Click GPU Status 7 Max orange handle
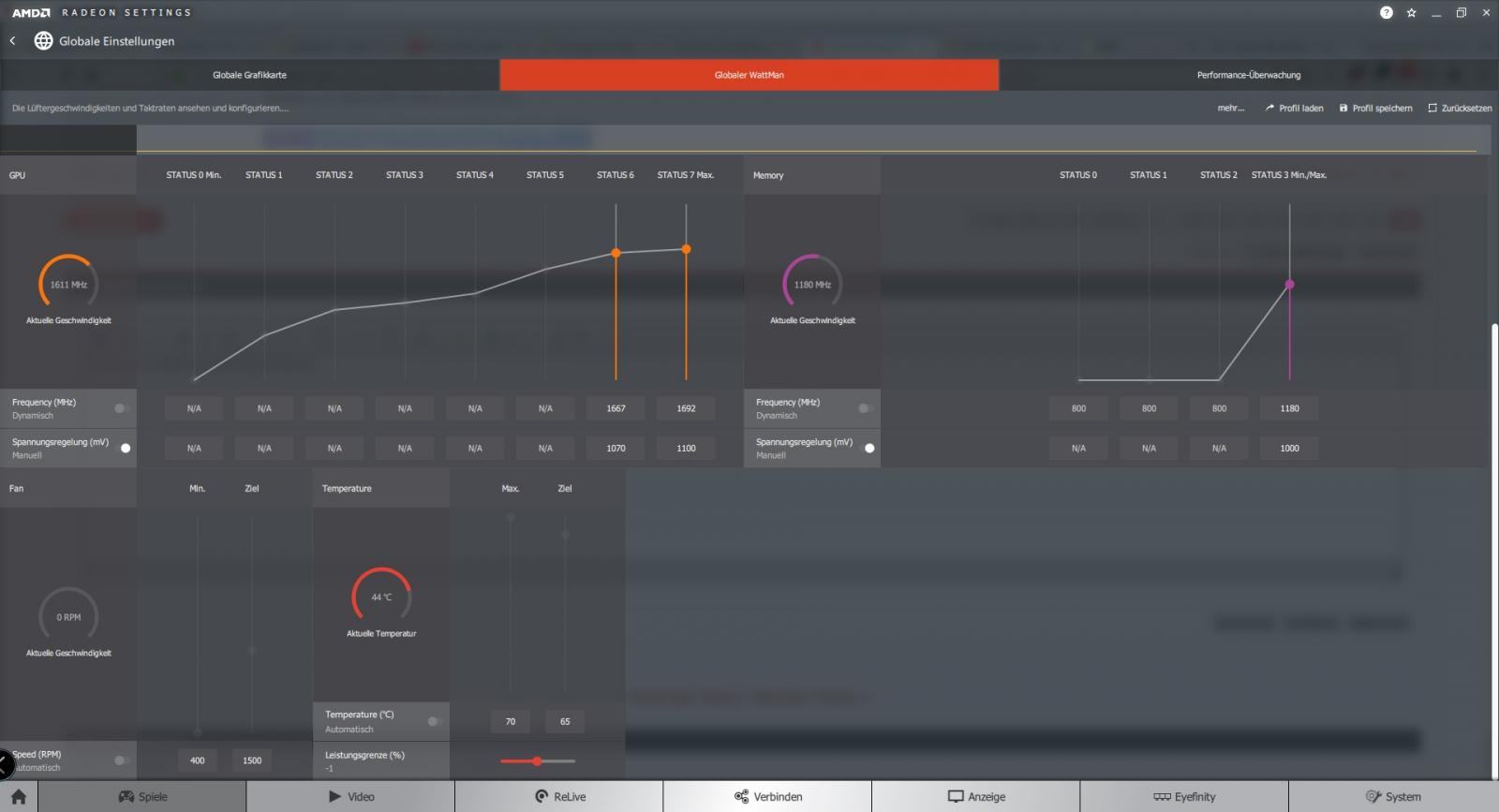 [x=687, y=249]
